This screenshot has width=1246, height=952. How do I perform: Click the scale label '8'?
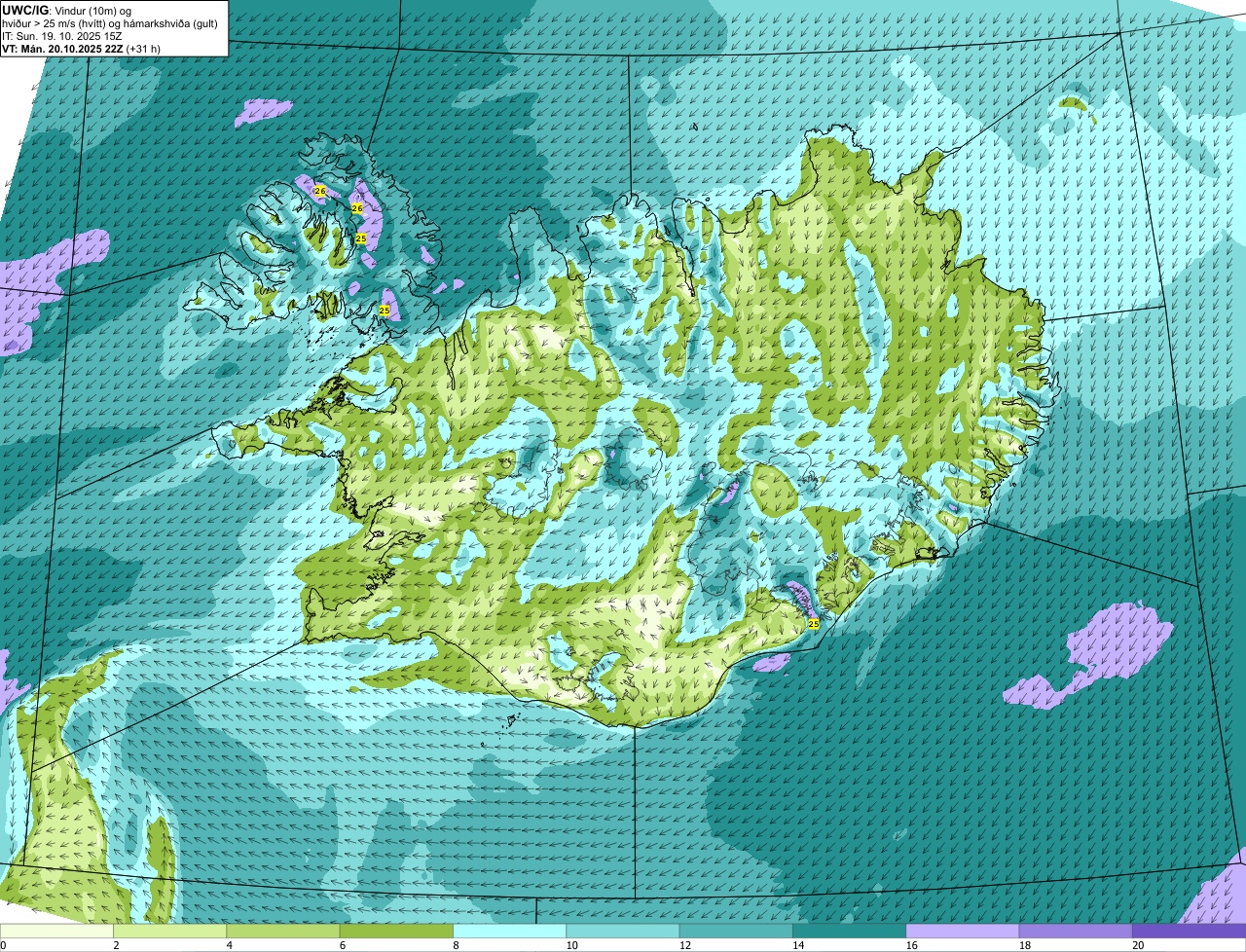(455, 945)
